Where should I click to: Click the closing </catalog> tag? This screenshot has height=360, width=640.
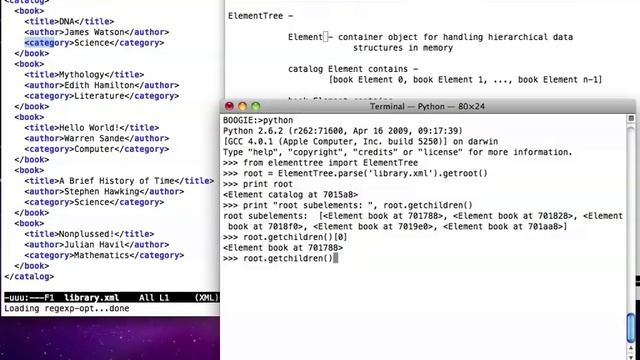click(x=29, y=276)
